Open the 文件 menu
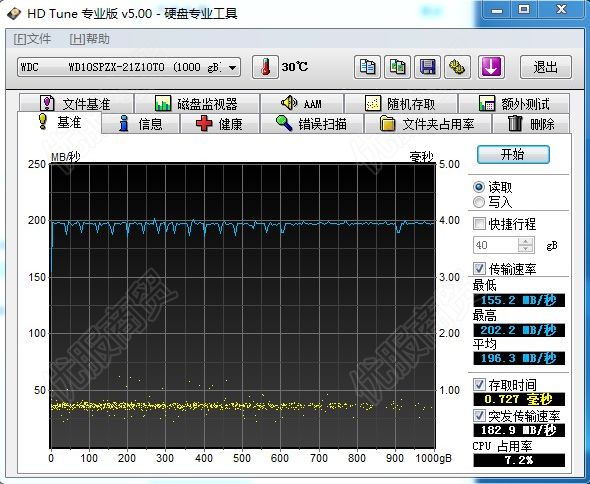 (x=32, y=39)
